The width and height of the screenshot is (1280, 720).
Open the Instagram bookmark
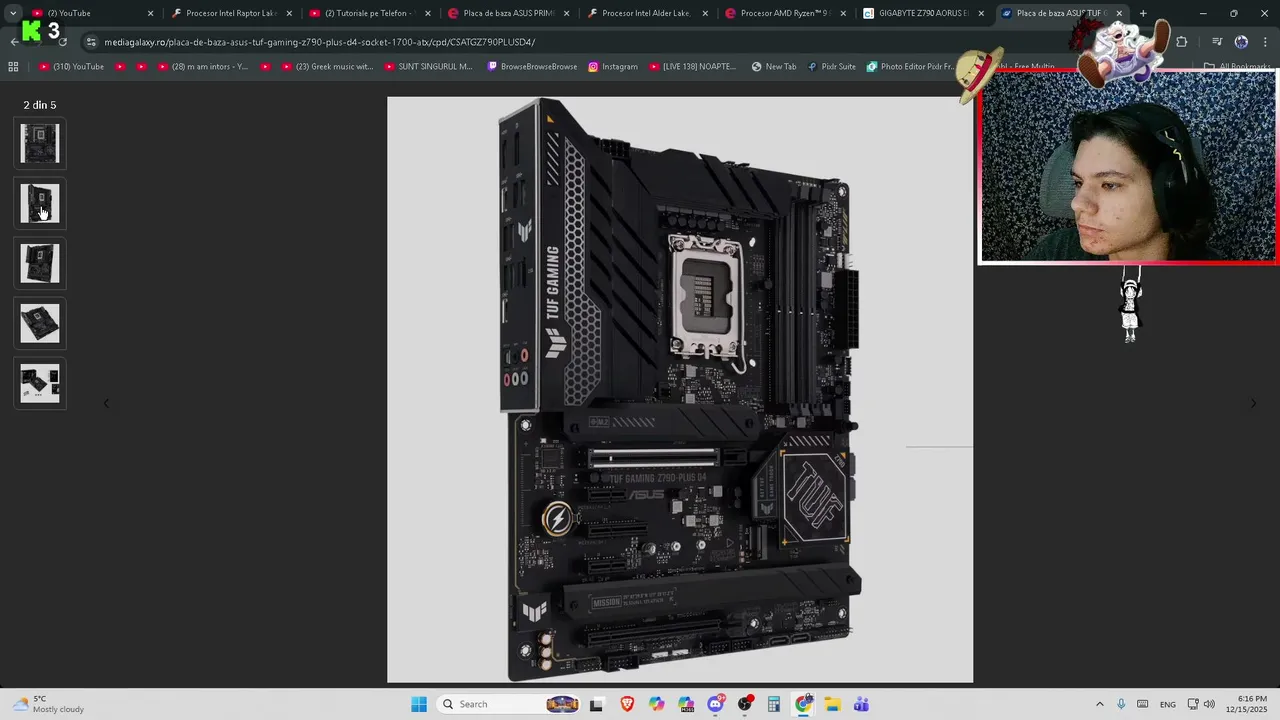[612, 67]
